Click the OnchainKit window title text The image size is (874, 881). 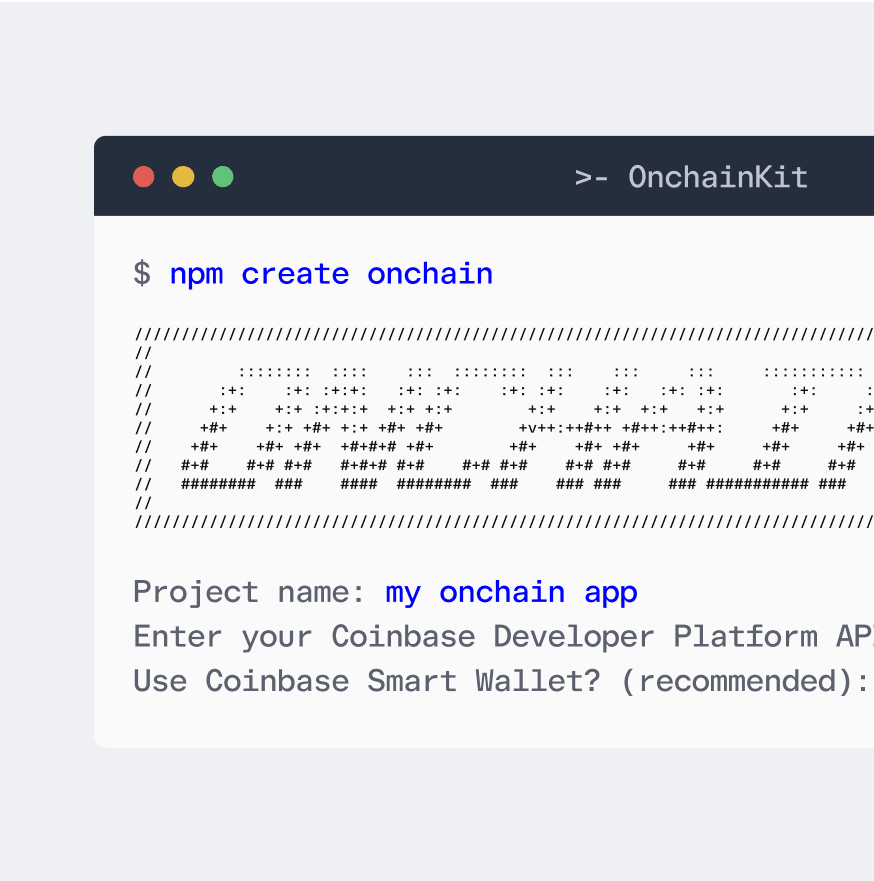717,178
